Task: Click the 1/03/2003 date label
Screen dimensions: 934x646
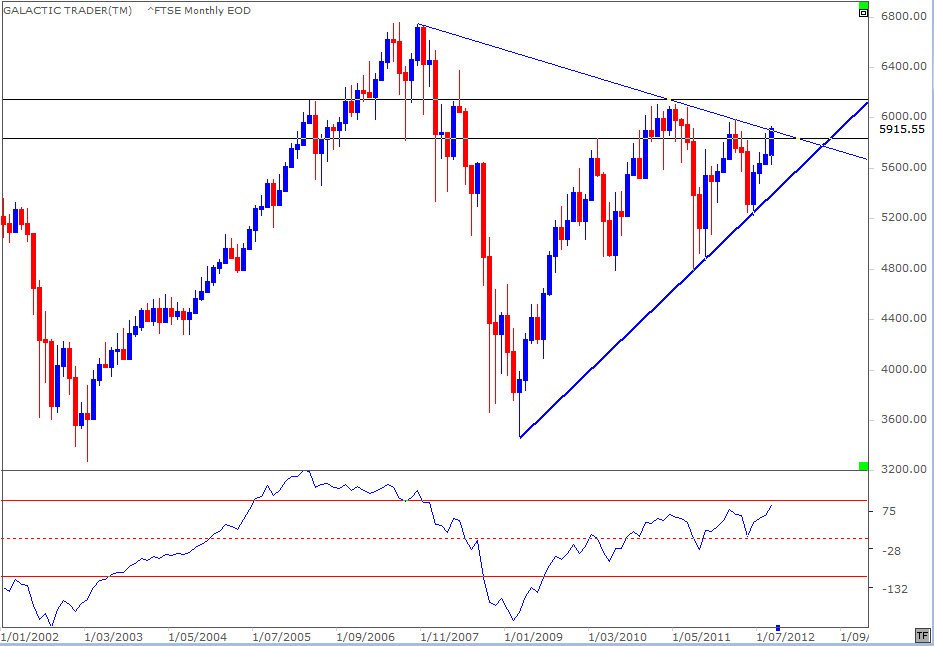Action: (x=113, y=636)
